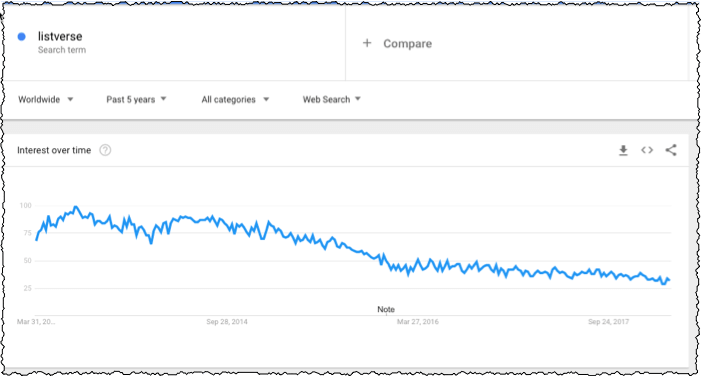Select the Mar 27, 2016 axis label
The image size is (701, 376).
click(x=418, y=321)
